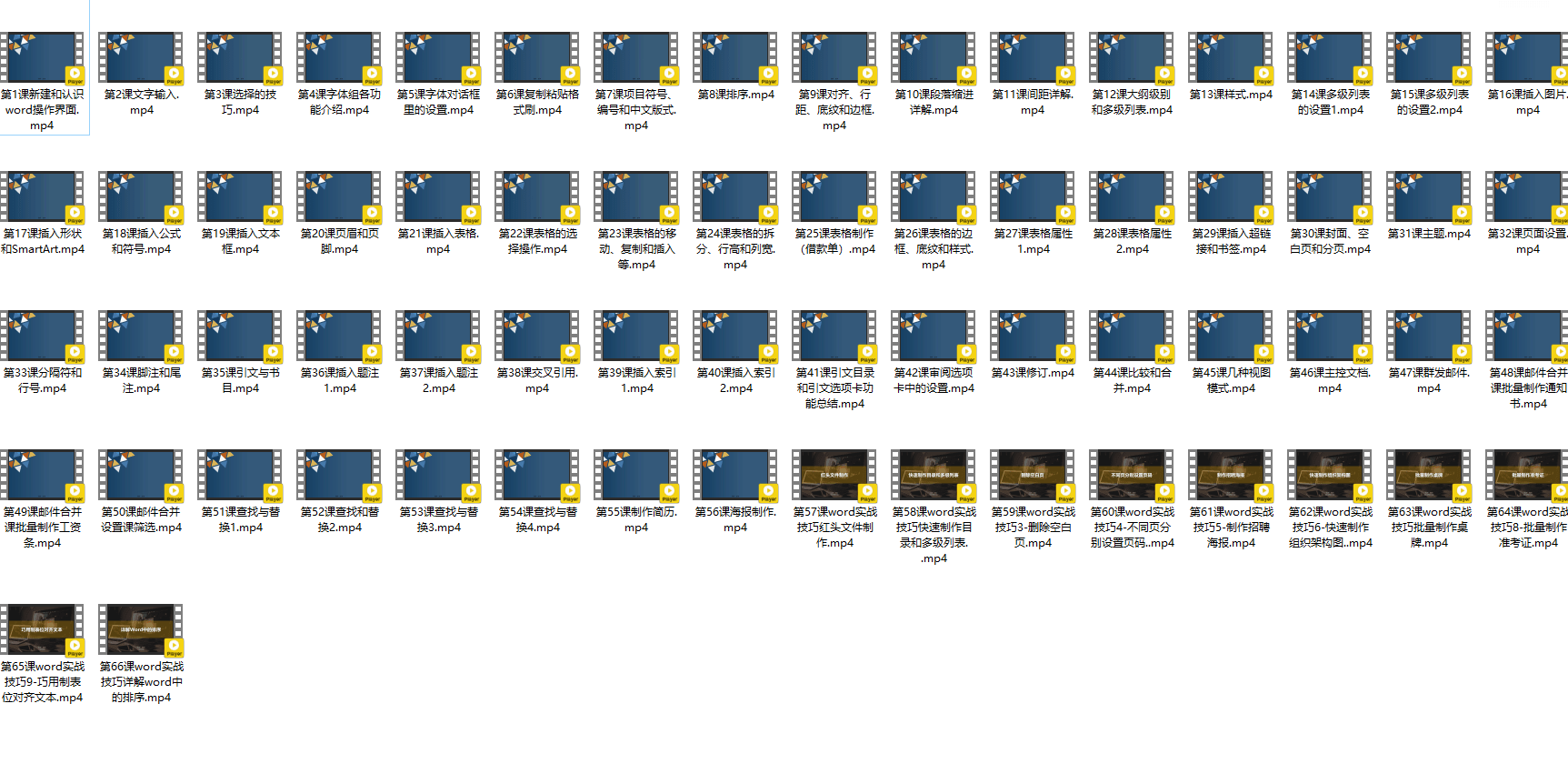Click file name 第13课样式.mp4
1568x764 pixels.
coord(1231,95)
